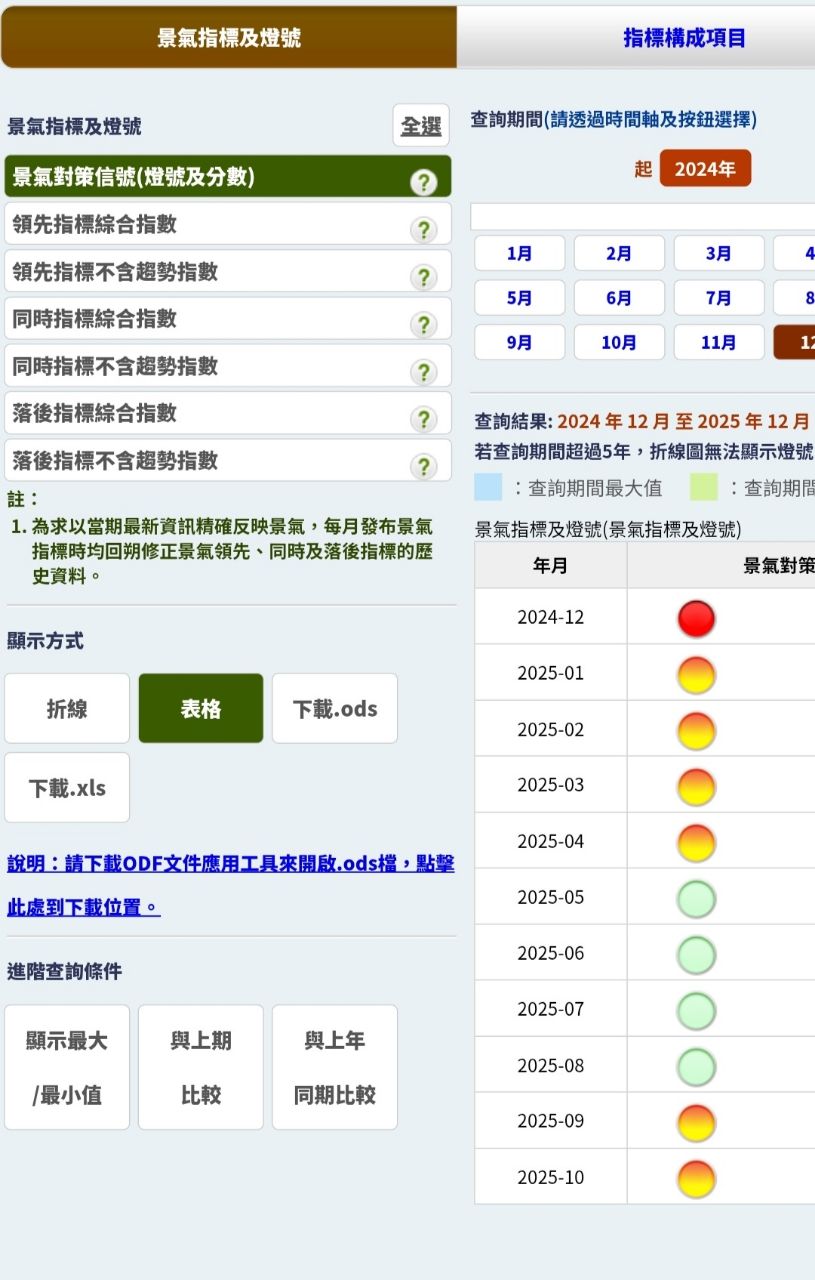Click the blue 查詢期間最大值 legend swatch
The image size is (815, 1280).
point(488,488)
